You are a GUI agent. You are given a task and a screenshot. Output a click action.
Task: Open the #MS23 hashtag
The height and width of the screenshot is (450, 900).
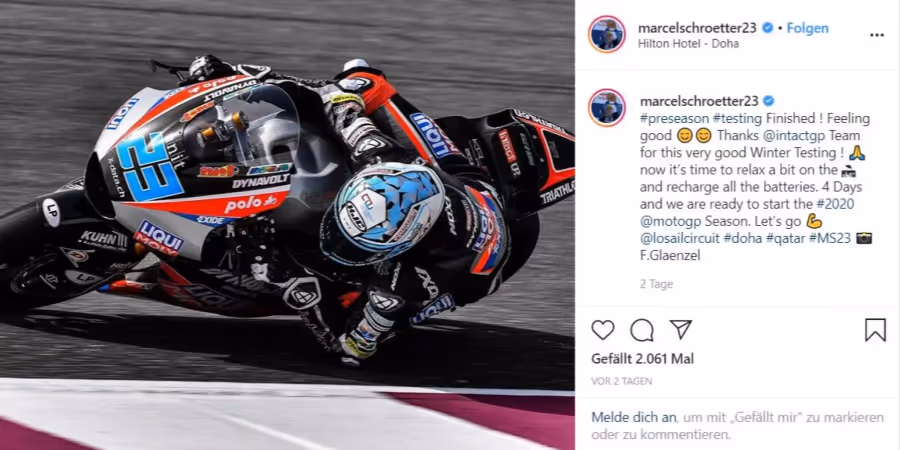829,239
